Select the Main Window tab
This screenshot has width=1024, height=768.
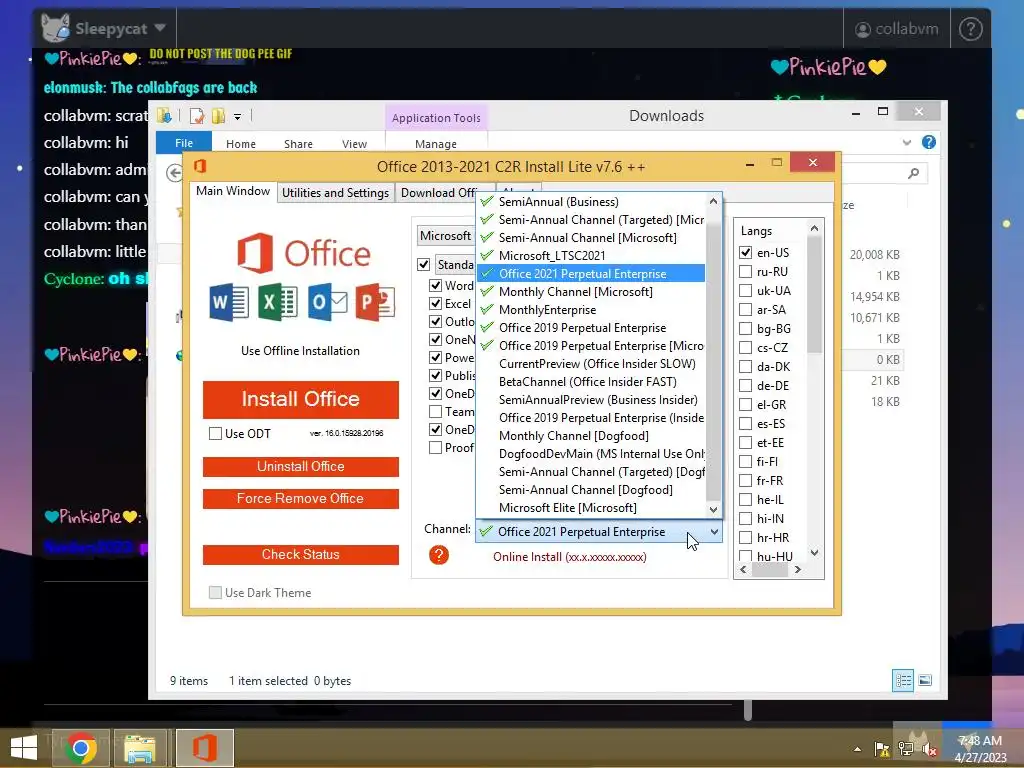232,191
